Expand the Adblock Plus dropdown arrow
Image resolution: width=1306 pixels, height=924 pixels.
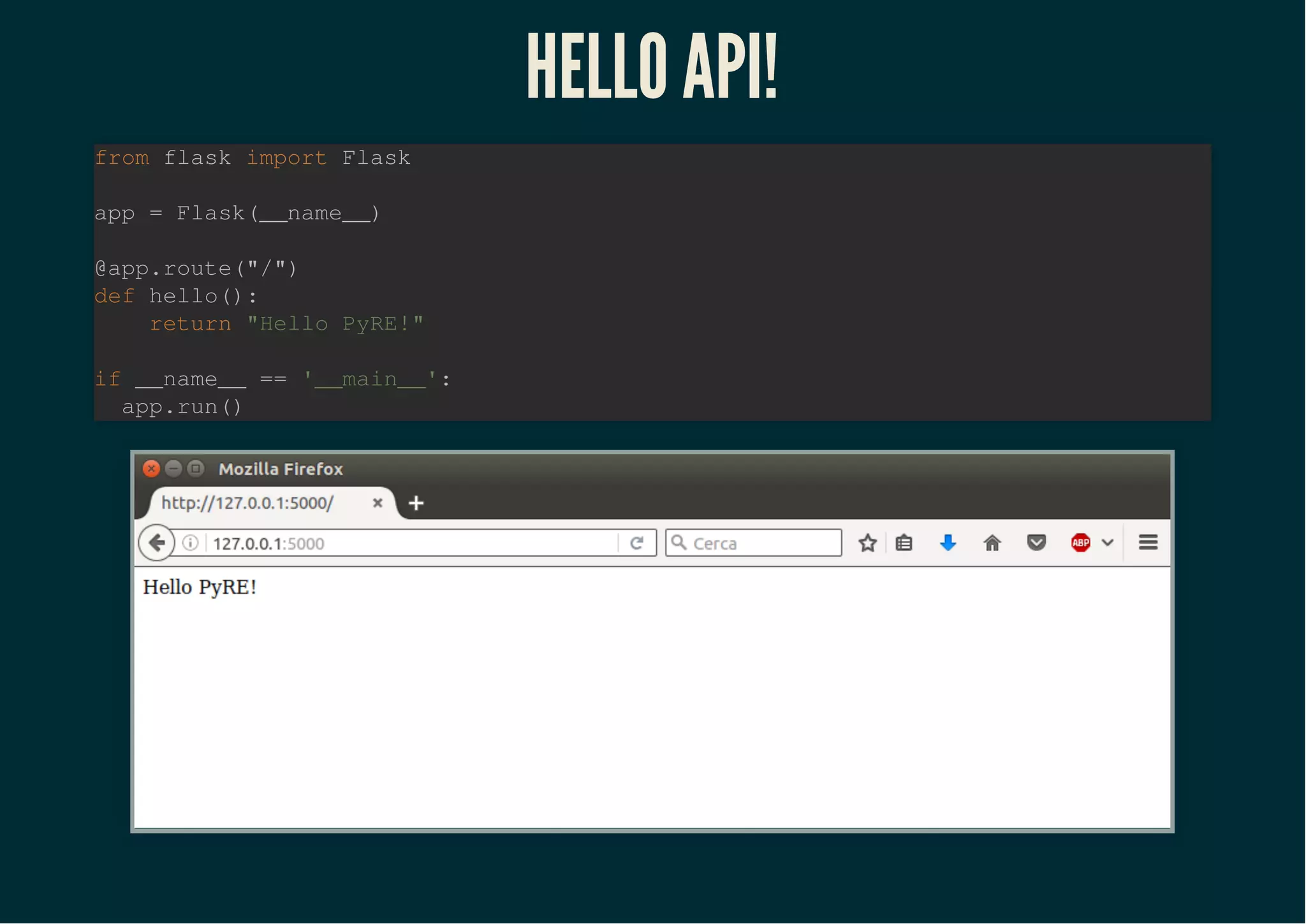(x=1108, y=543)
